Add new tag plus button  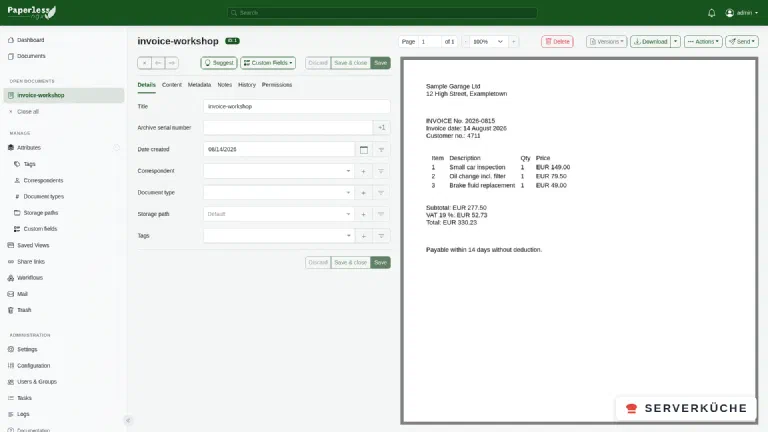363,236
